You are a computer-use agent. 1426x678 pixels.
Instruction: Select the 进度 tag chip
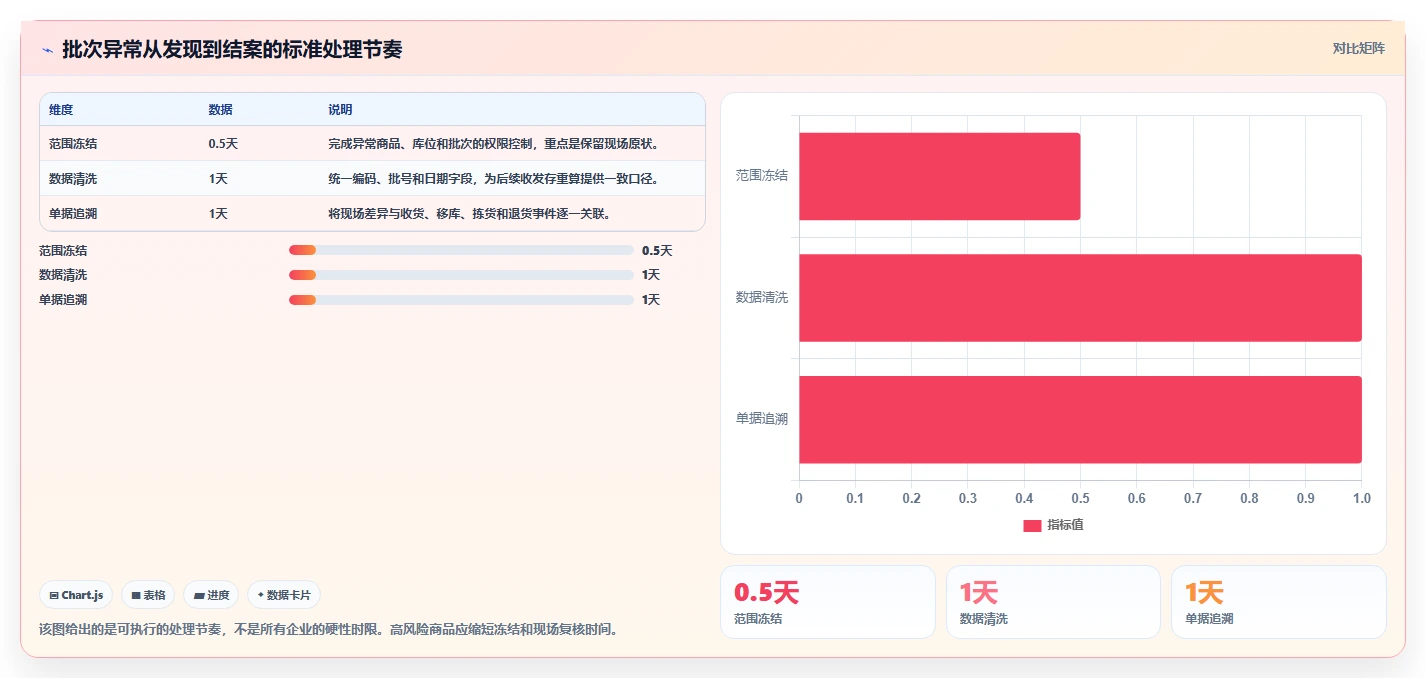[211, 595]
